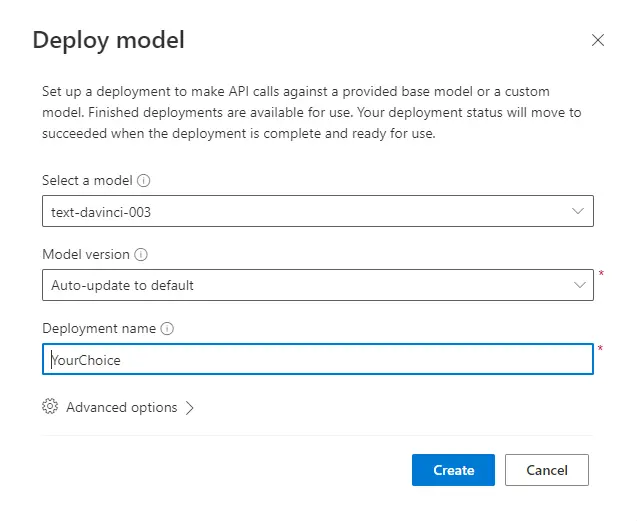Click the info icon next to Deployment name
The height and width of the screenshot is (521, 637).
tap(168, 329)
